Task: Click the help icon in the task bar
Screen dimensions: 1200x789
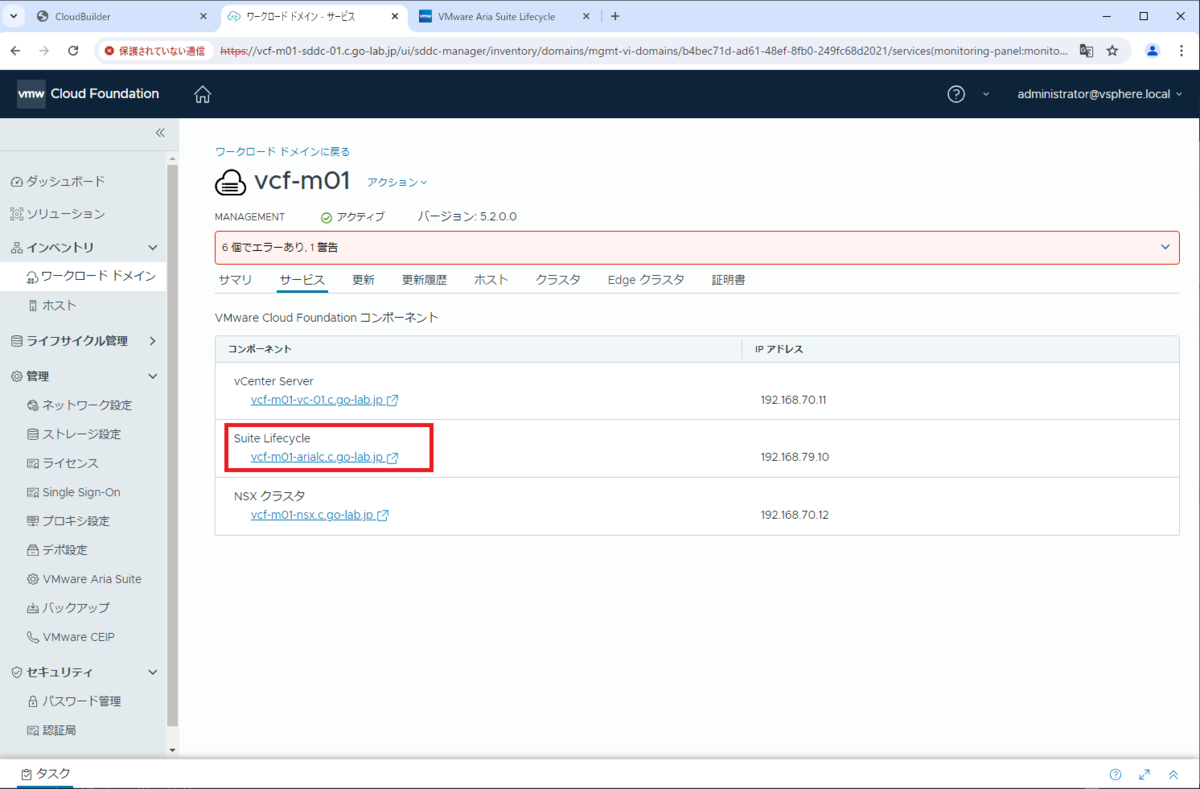Action: pos(1116,775)
